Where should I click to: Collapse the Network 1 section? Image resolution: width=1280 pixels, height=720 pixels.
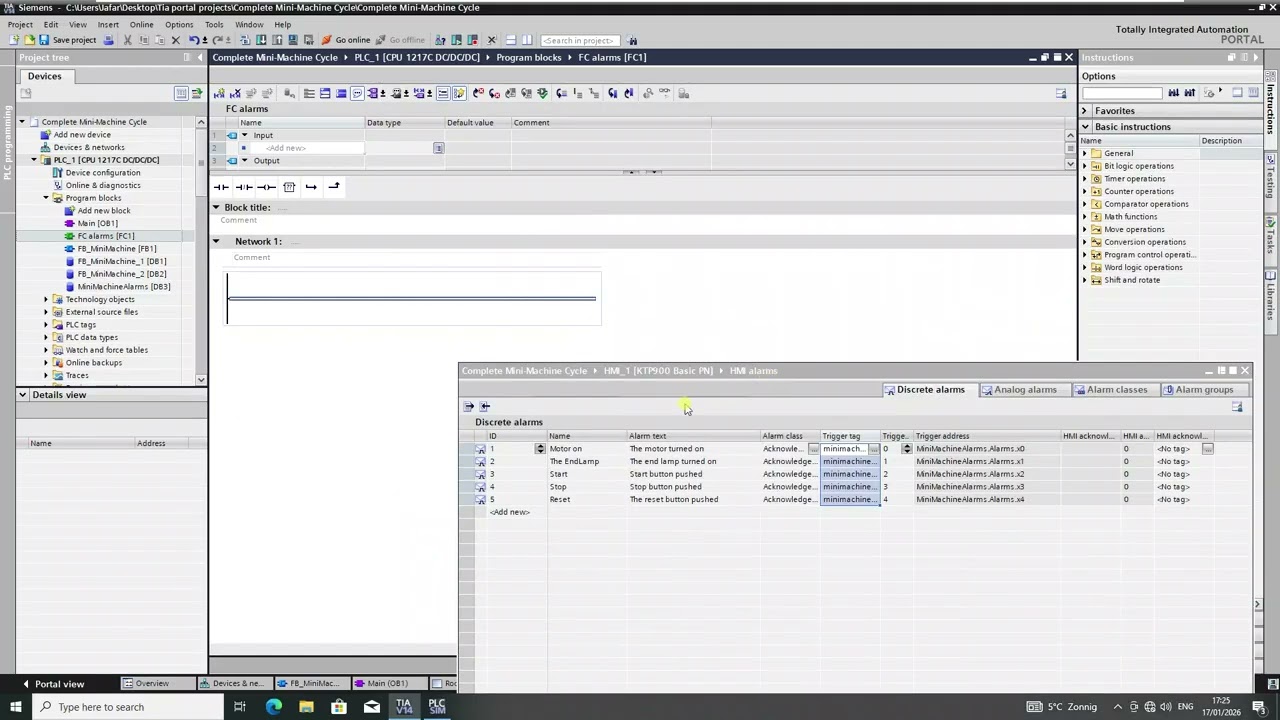pyautogui.click(x=215, y=241)
